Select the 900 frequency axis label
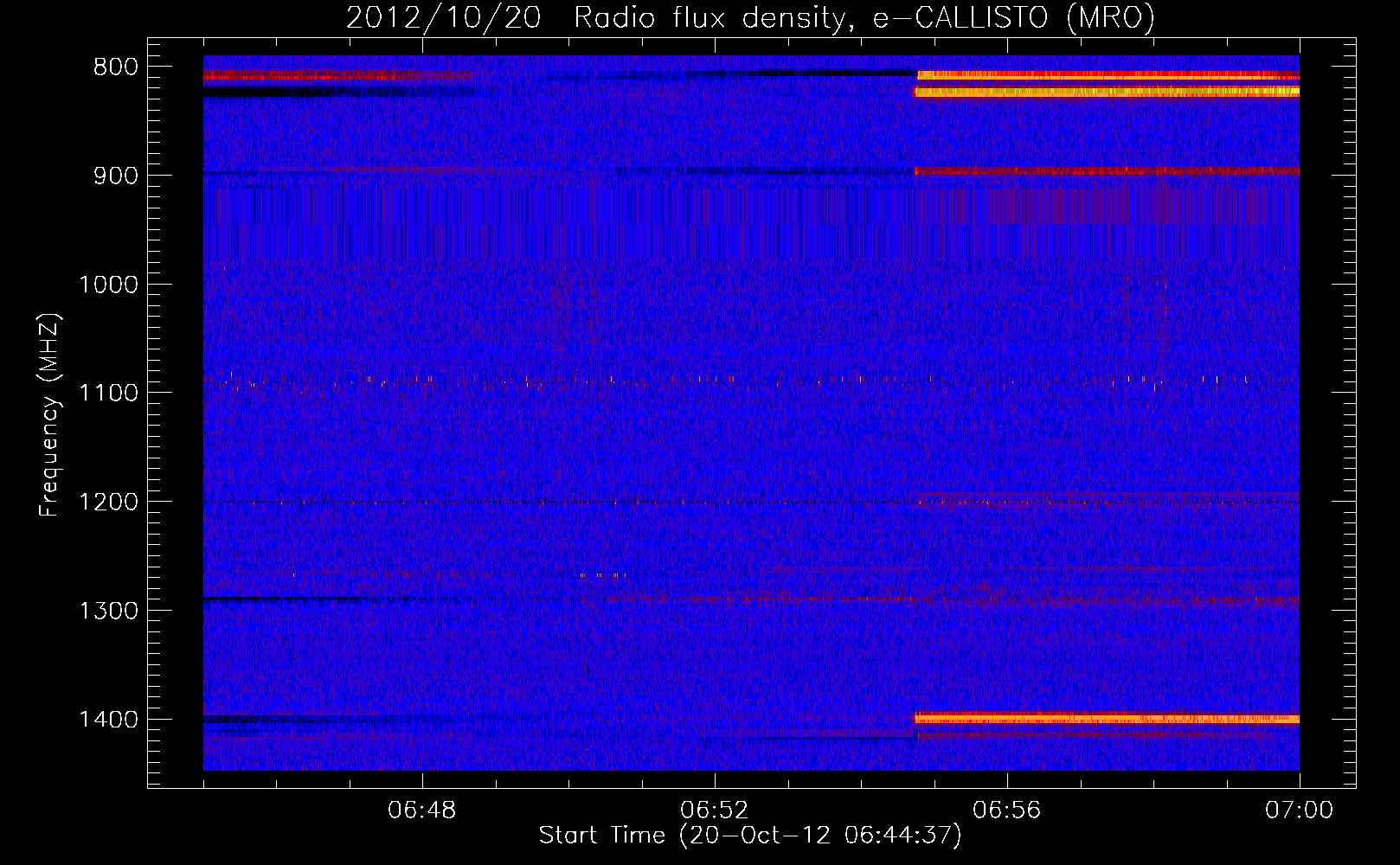The image size is (1400, 865). (115, 176)
